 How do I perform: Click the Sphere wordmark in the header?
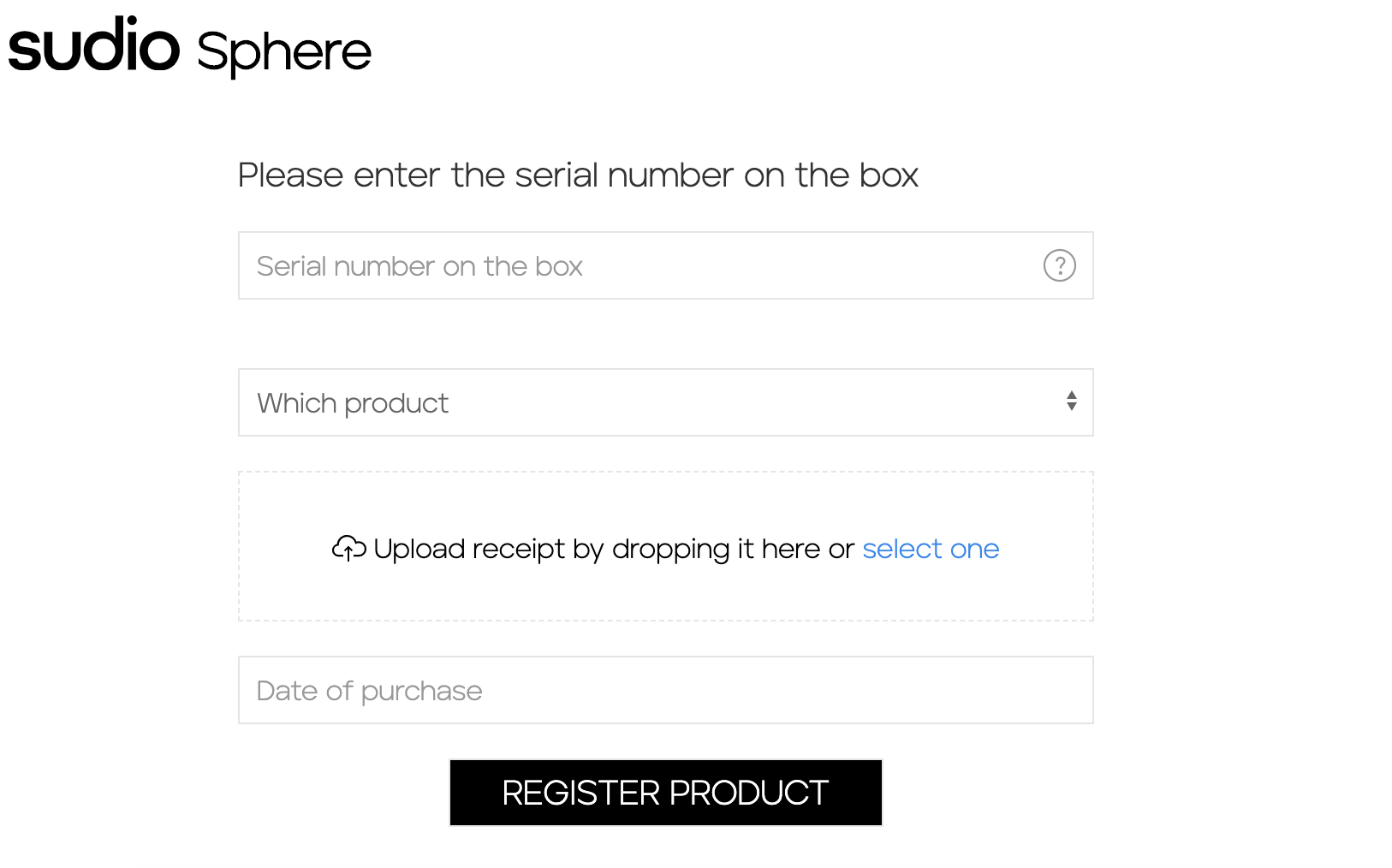point(284,52)
